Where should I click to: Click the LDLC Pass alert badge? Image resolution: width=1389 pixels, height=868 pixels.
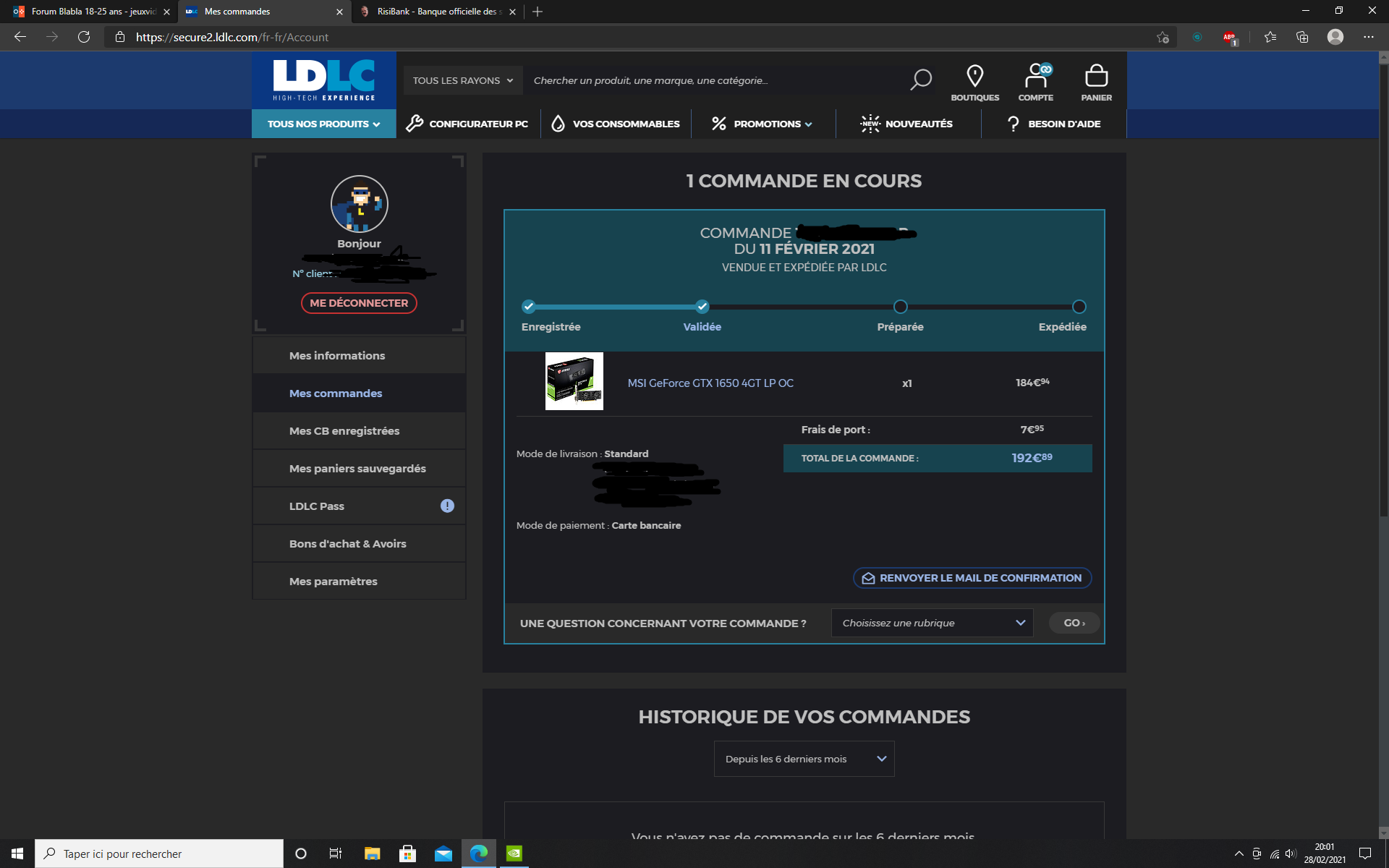coord(447,506)
